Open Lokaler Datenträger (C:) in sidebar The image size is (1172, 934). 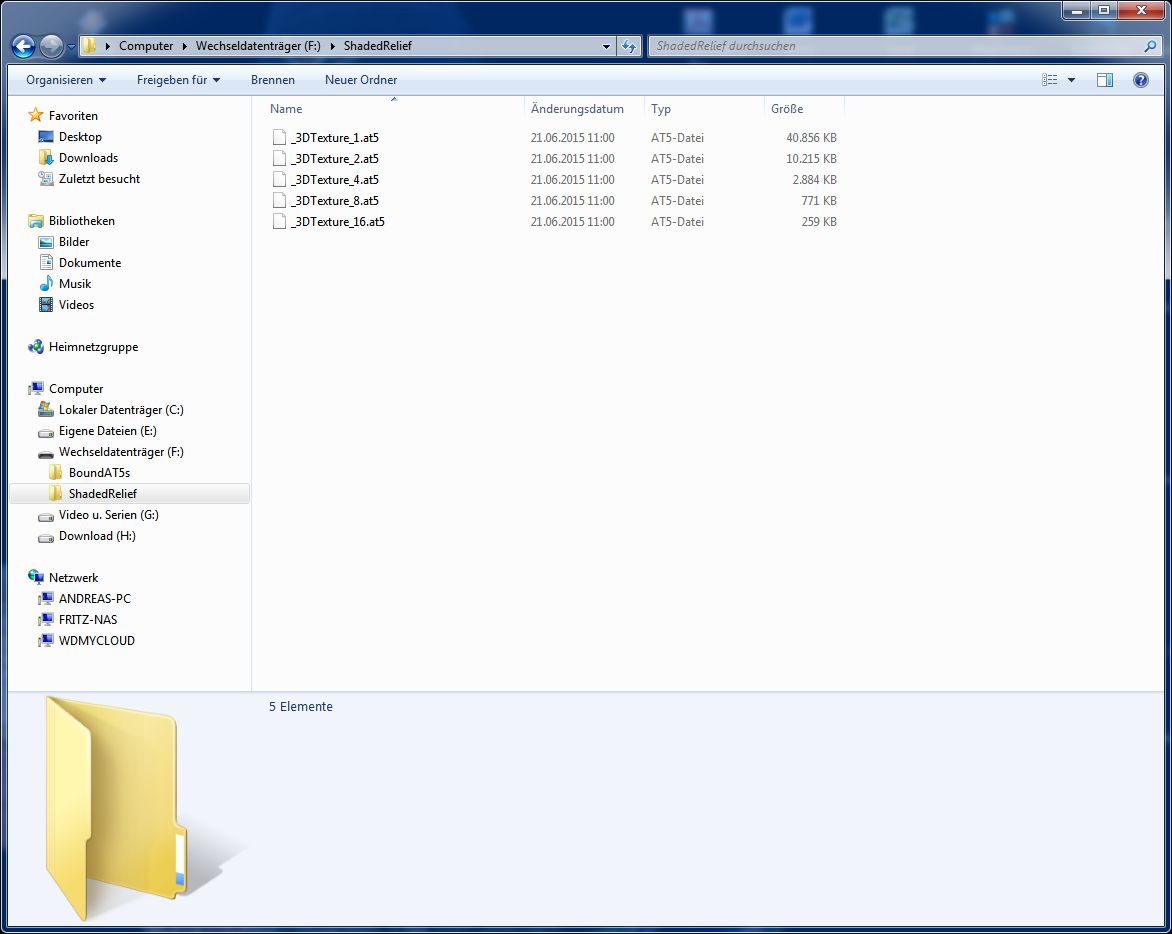(120, 410)
